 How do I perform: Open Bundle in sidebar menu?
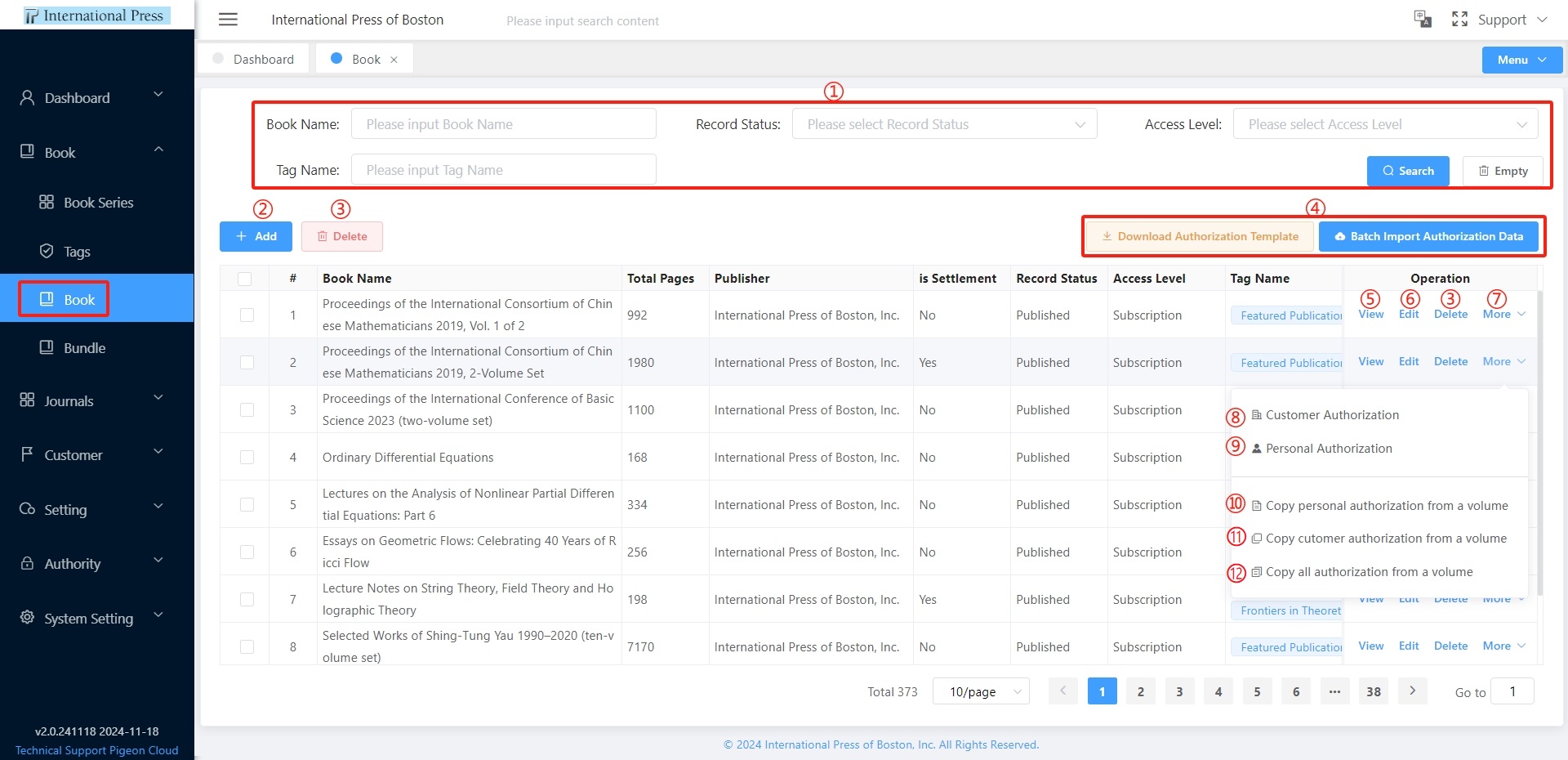point(96,347)
